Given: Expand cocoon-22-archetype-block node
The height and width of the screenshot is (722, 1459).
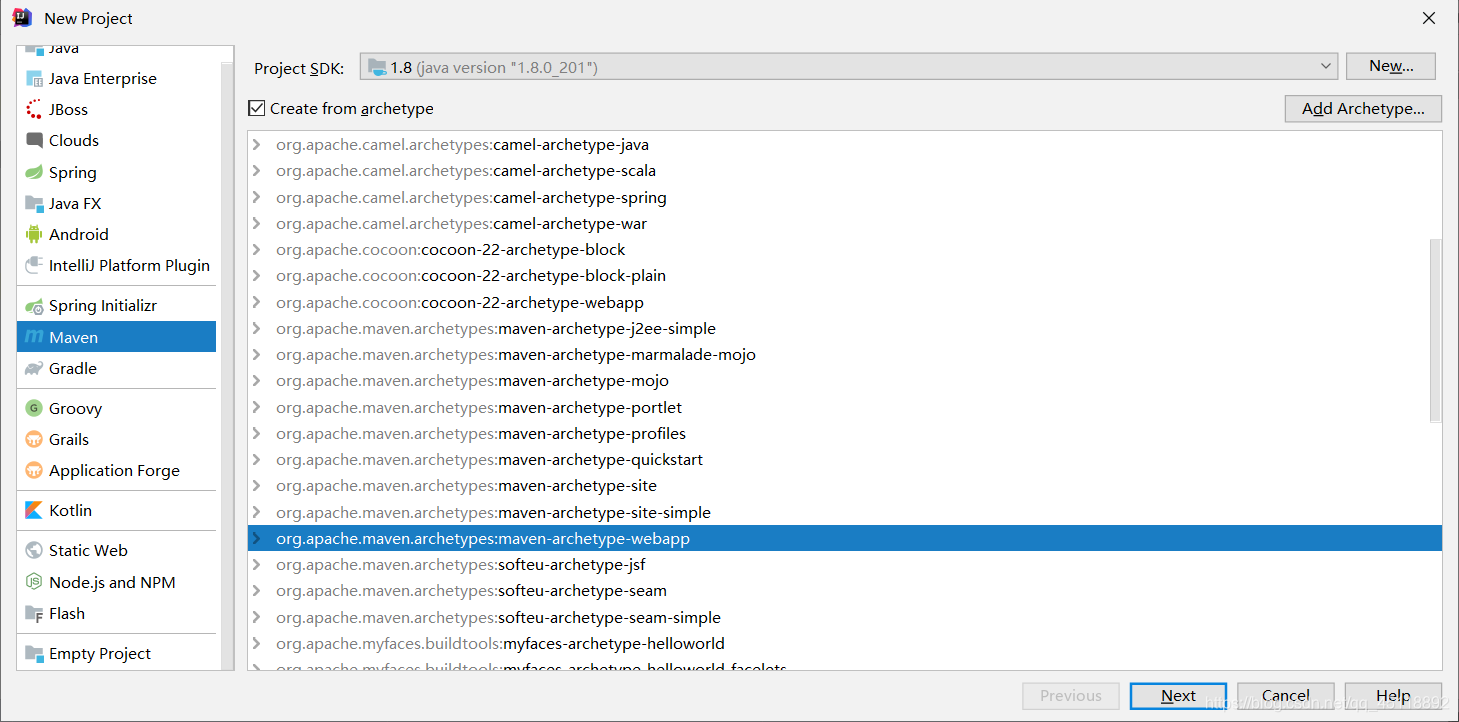Looking at the screenshot, I should coord(257,250).
